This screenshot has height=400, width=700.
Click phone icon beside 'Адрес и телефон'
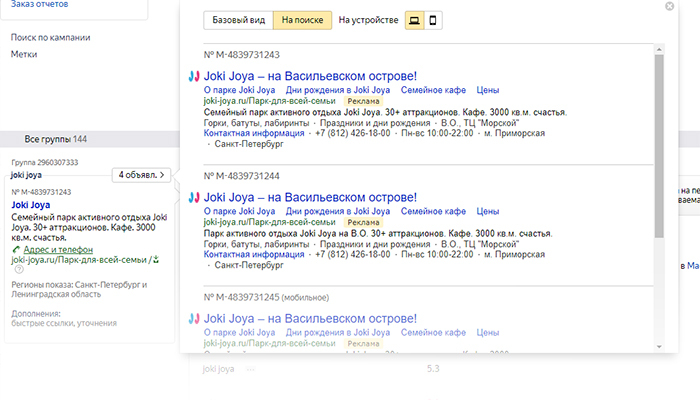click(x=16, y=250)
